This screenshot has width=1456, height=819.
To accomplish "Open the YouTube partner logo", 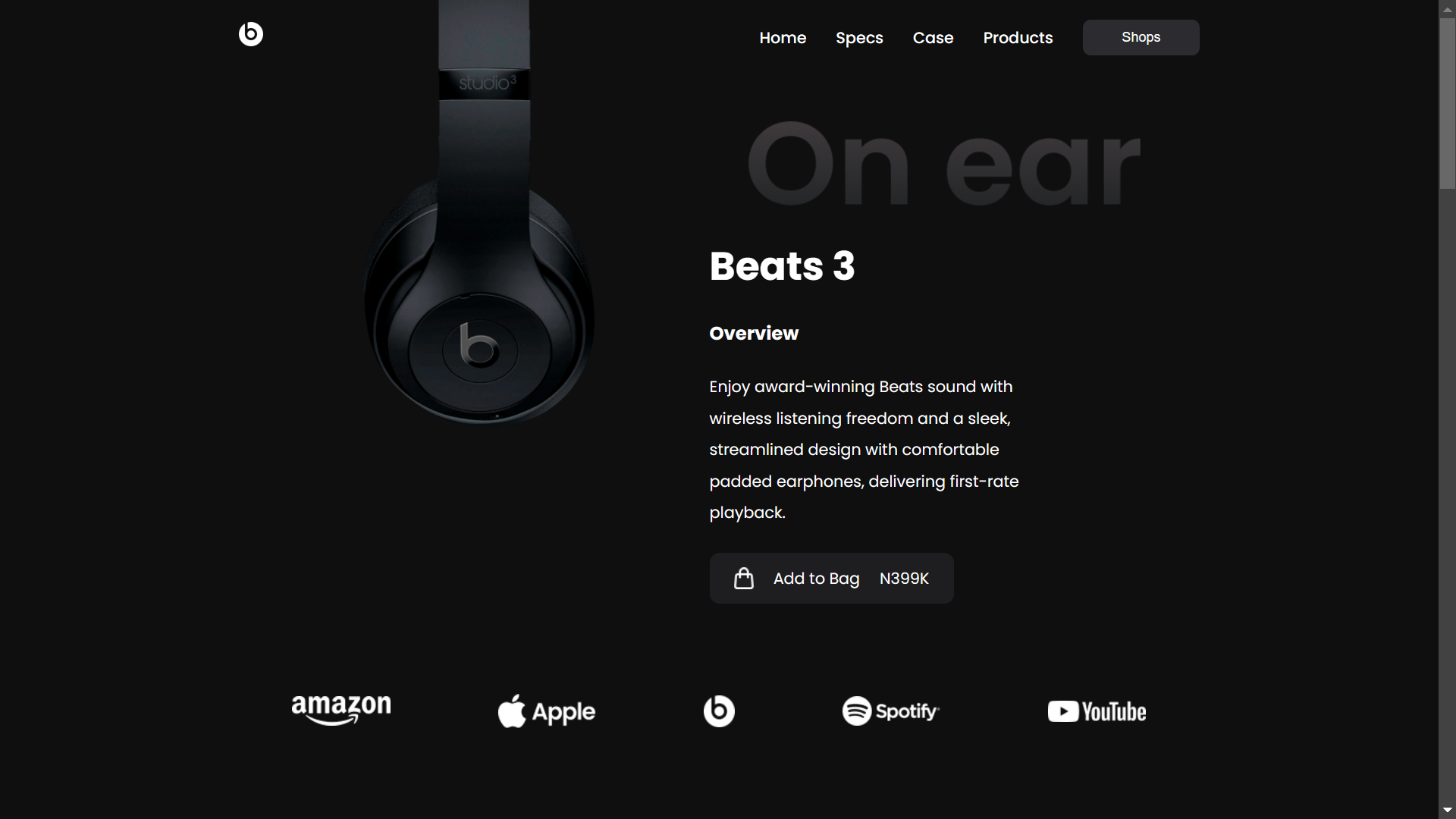I will click(x=1097, y=711).
